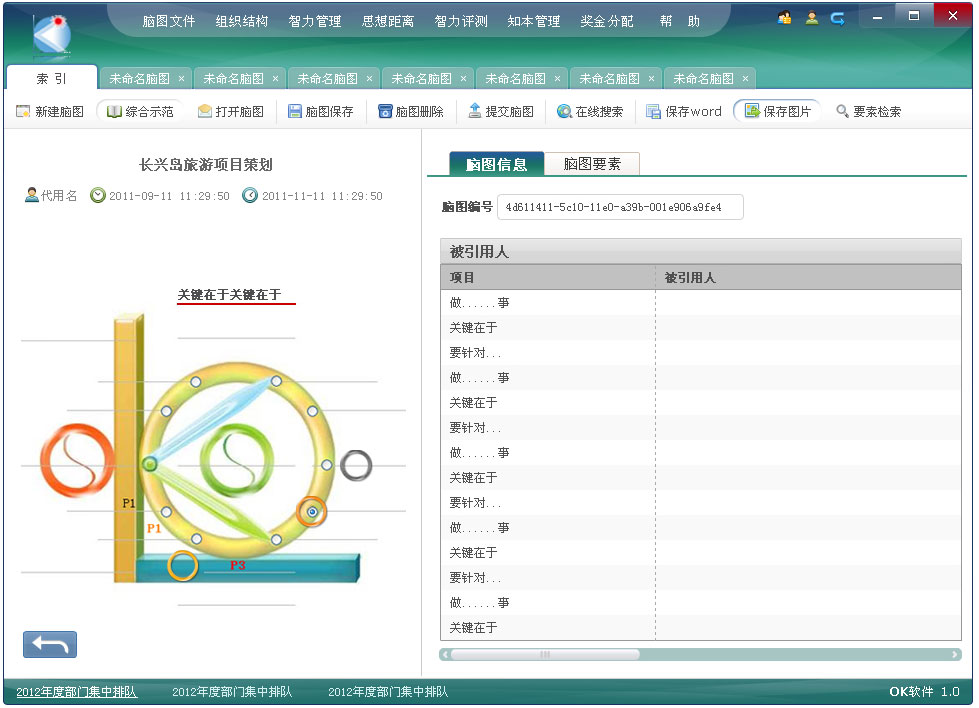Click the orange P1 label near the ring
The height and width of the screenshot is (708, 979).
(154, 529)
